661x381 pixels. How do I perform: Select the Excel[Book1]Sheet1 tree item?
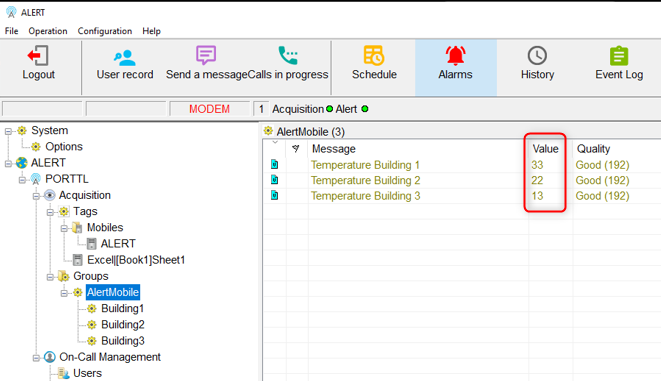click(x=136, y=260)
